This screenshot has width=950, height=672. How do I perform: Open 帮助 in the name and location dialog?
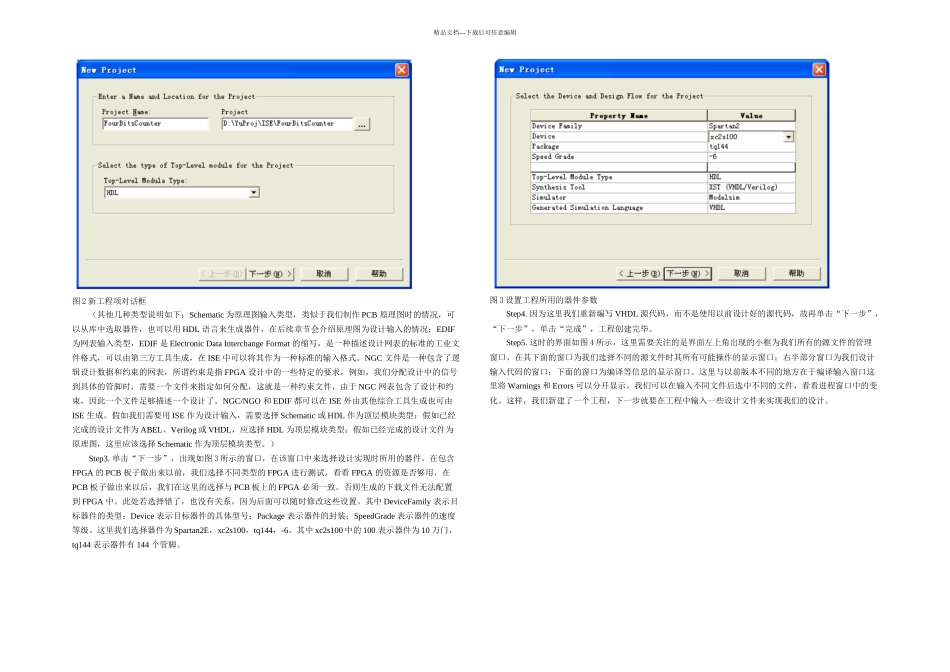coord(378,273)
